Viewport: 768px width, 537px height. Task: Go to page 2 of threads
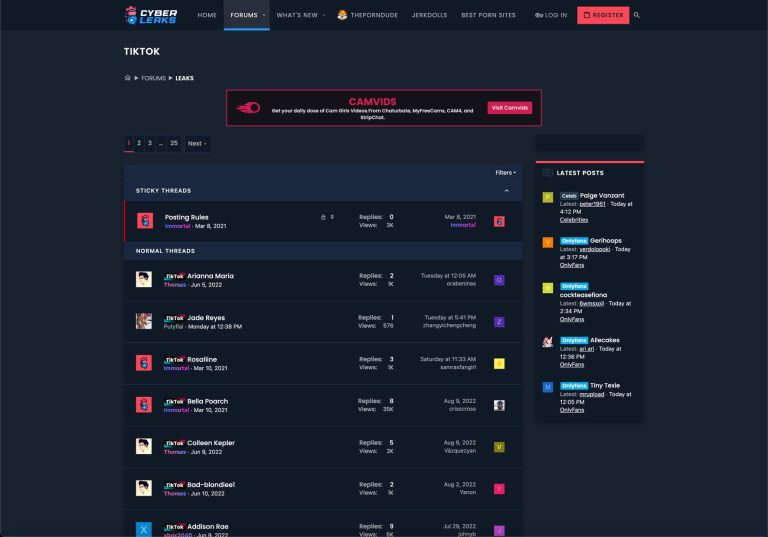(x=139, y=143)
